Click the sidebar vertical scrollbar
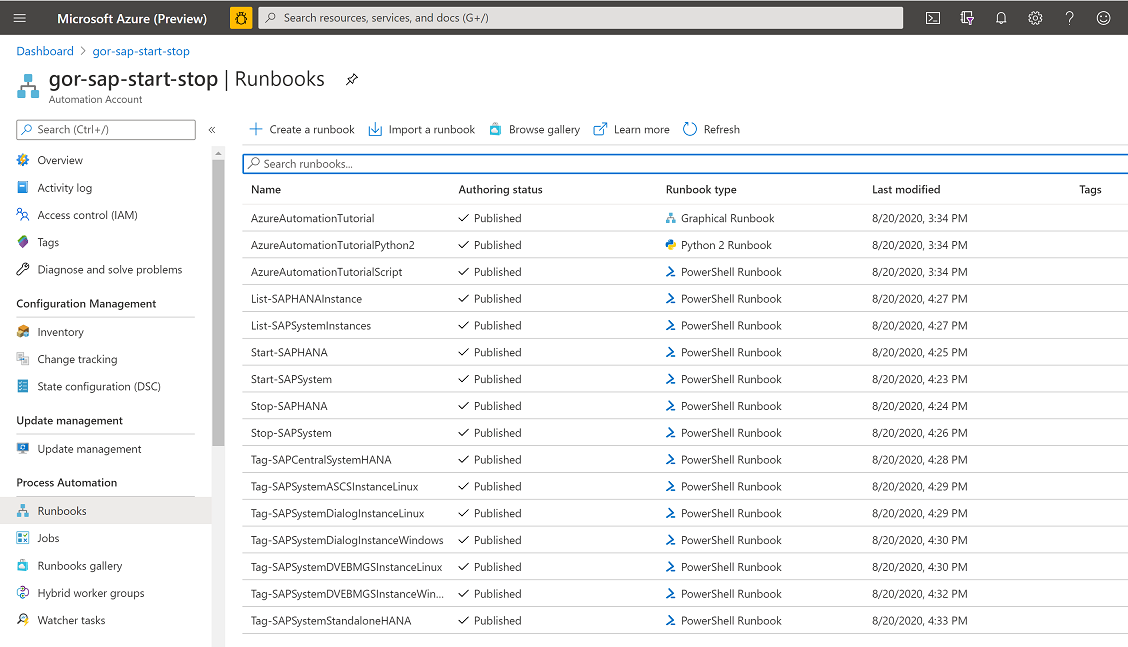 [218, 302]
